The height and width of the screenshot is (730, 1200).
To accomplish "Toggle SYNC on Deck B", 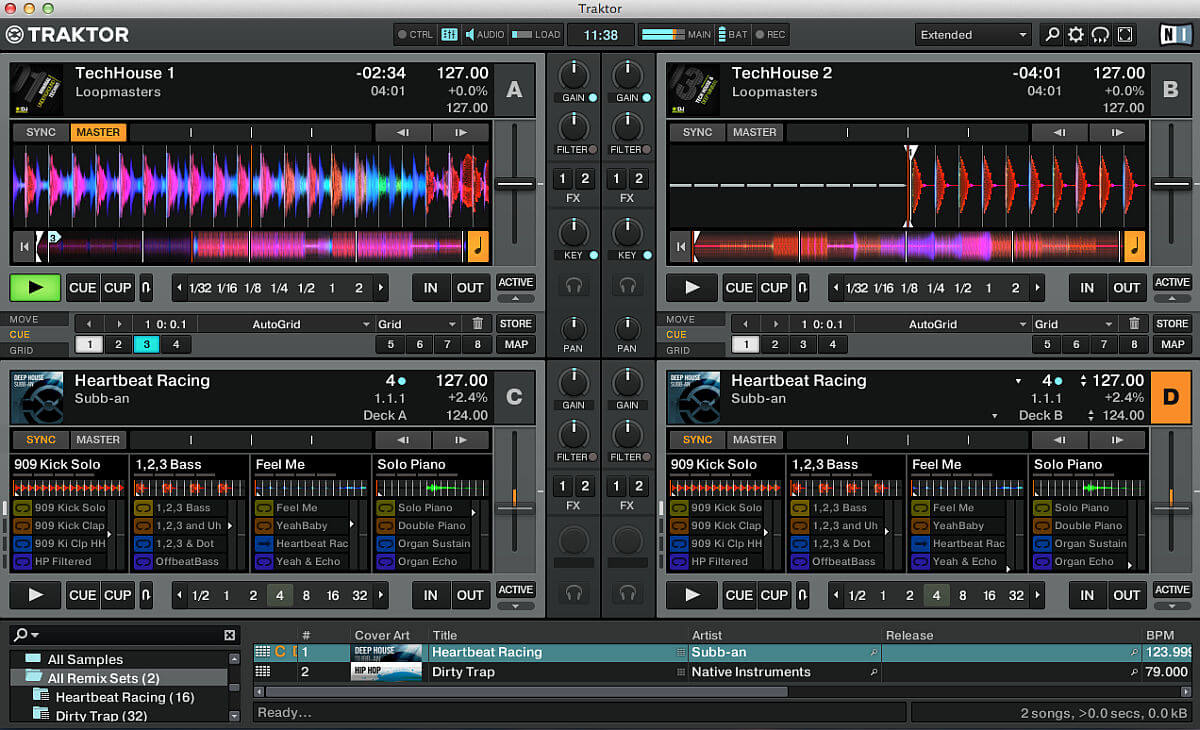I will point(697,132).
